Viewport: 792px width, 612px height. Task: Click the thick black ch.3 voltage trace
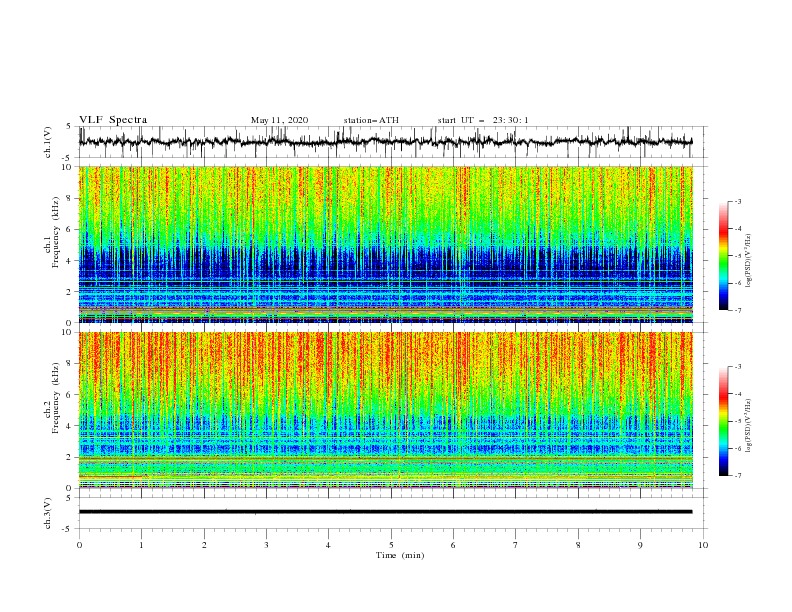click(385, 512)
